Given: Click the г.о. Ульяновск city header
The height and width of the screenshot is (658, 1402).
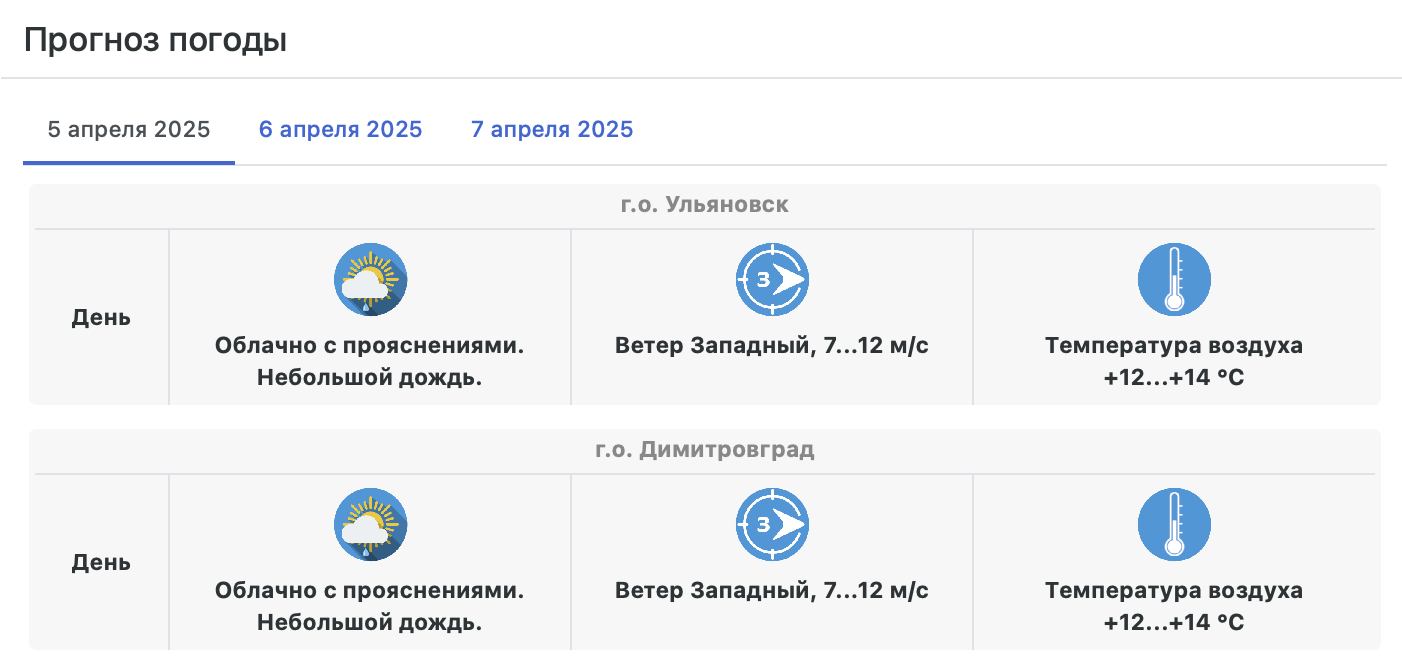Looking at the screenshot, I should click(704, 205).
